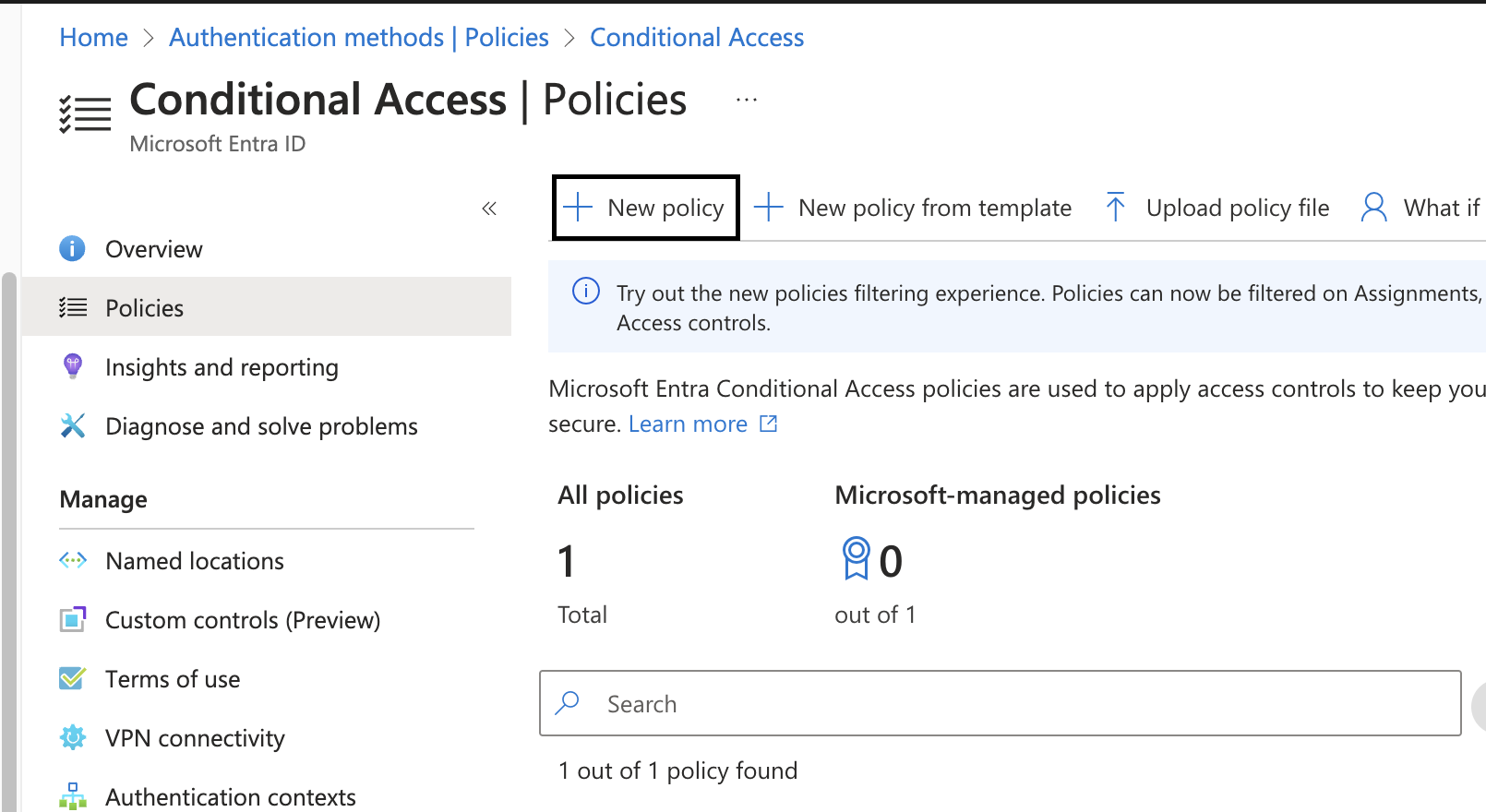Focus the Search policies input field

[1001, 703]
